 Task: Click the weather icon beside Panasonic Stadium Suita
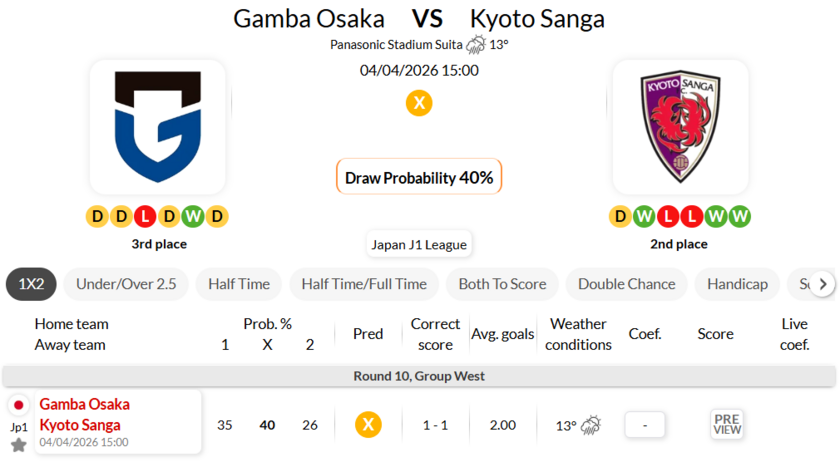tap(476, 44)
